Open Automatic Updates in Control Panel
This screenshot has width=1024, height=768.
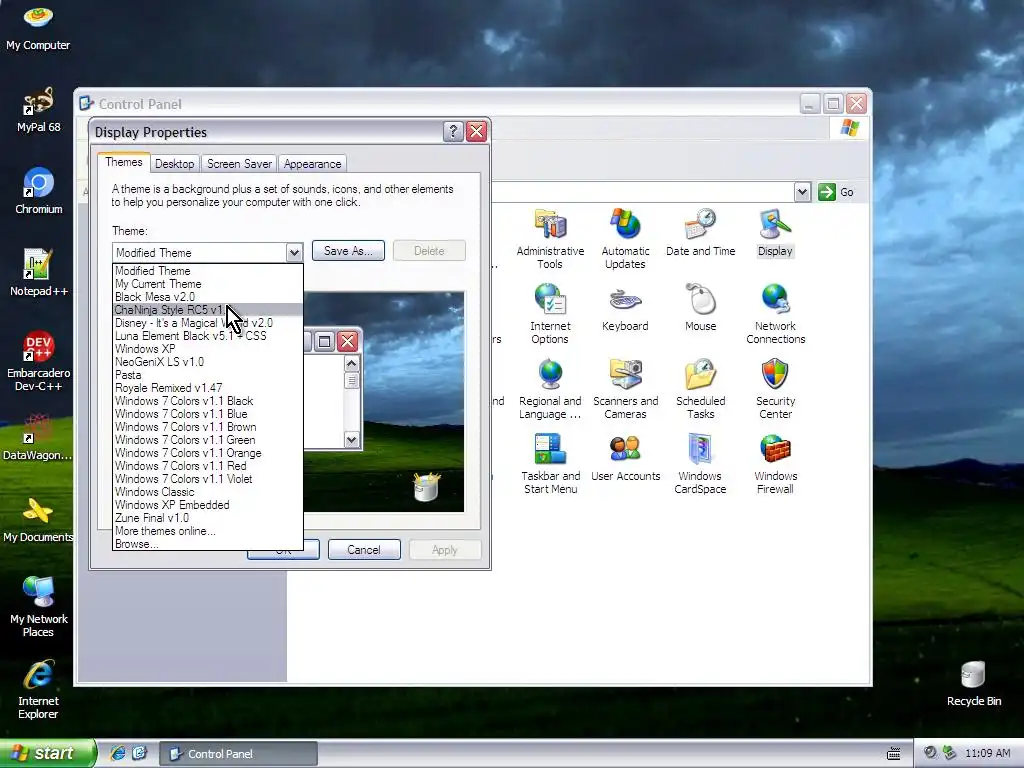tap(625, 238)
